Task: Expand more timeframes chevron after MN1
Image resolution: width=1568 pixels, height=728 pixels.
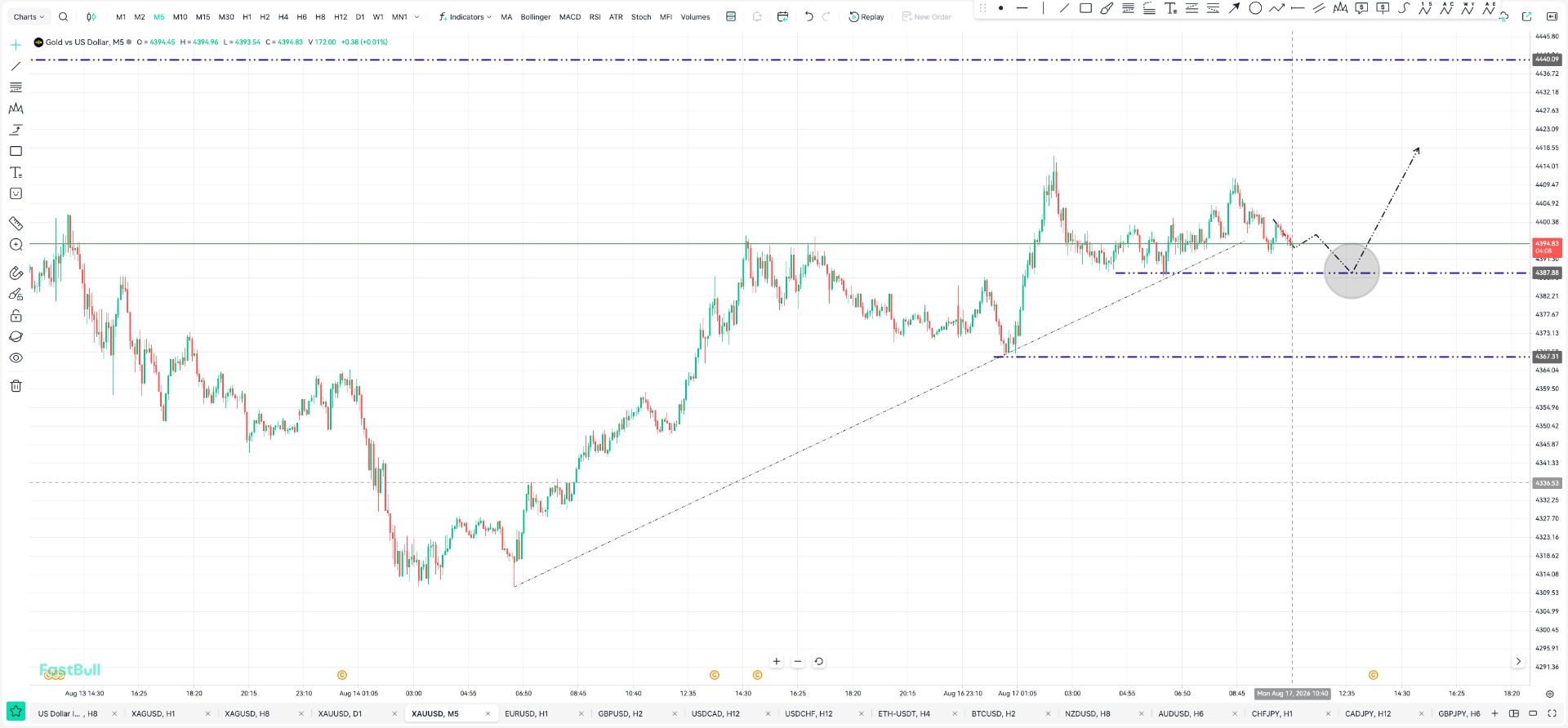Action: (x=416, y=16)
